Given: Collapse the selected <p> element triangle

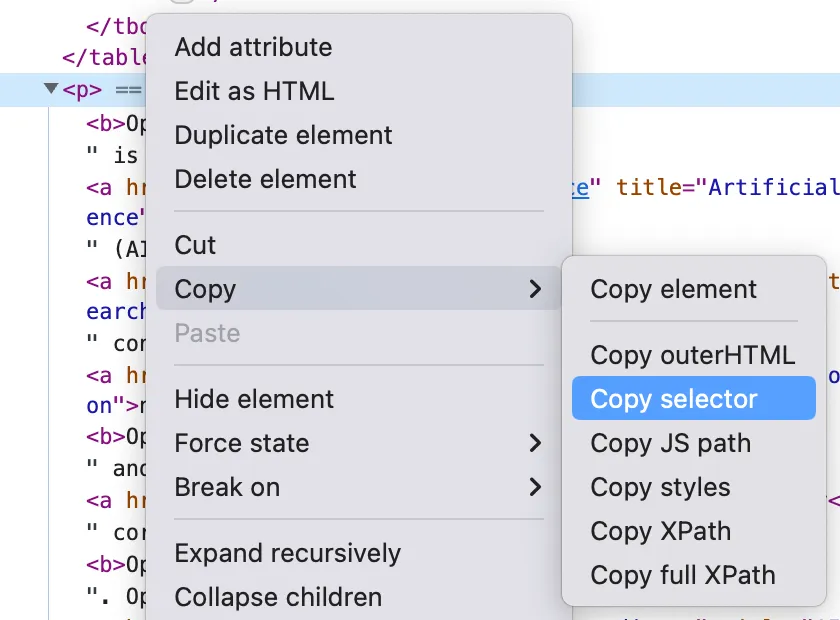Looking at the screenshot, I should pyautogui.click(x=51, y=90).
